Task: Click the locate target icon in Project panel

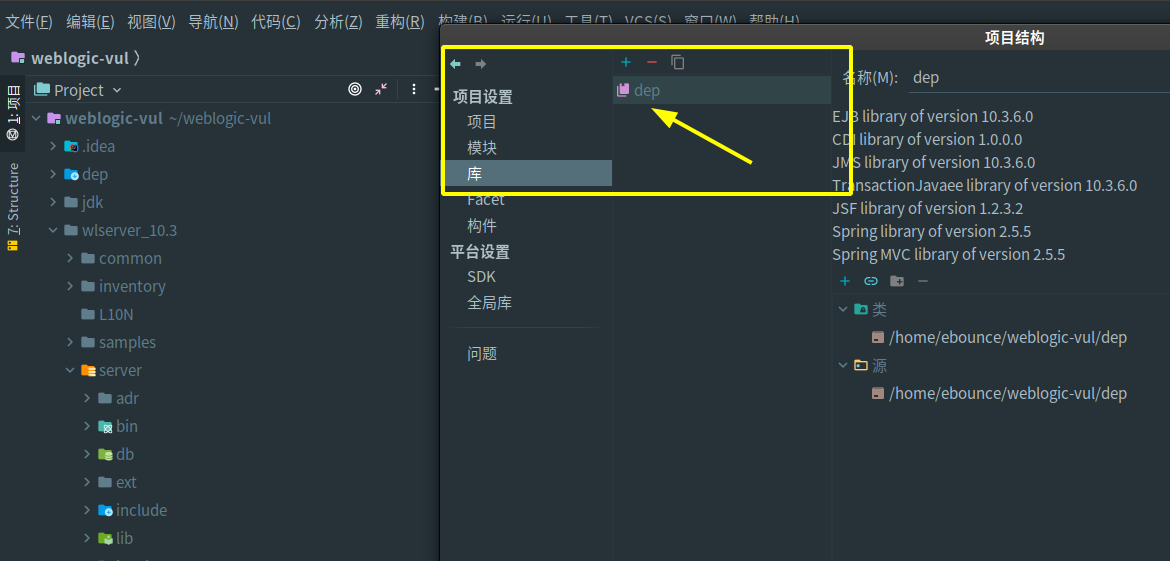Action: (355, 89)
